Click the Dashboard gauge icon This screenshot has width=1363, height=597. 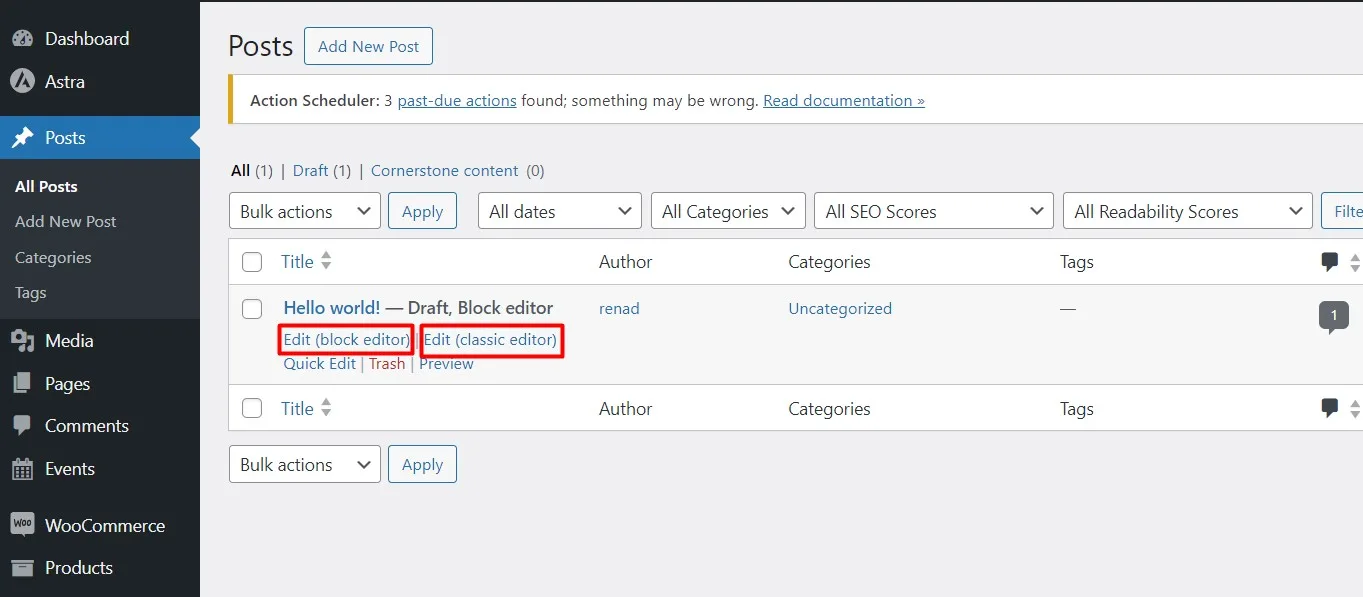(x=22, y=39)
